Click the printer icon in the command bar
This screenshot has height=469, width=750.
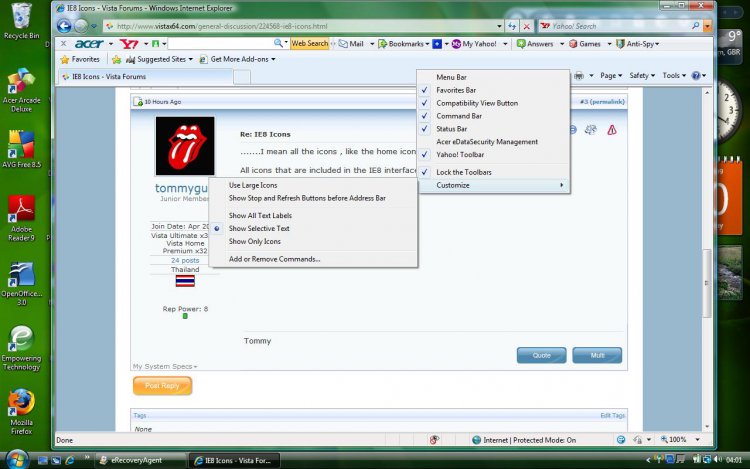579,76
